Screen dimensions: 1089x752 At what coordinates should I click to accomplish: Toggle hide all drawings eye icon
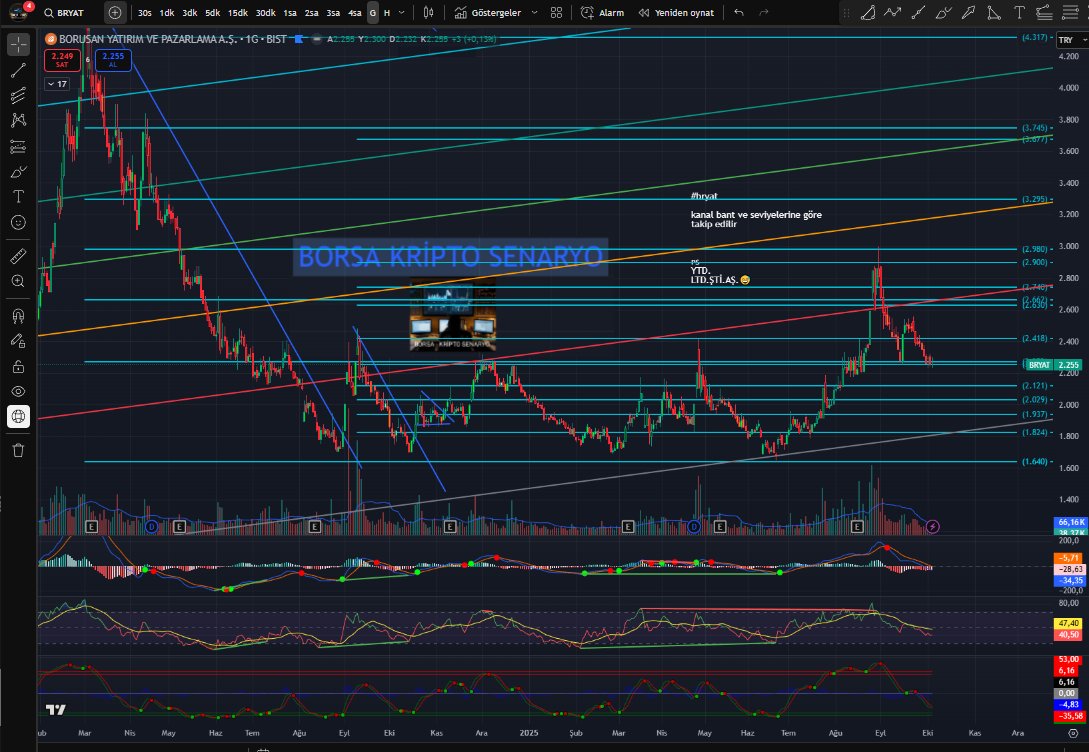18,392
